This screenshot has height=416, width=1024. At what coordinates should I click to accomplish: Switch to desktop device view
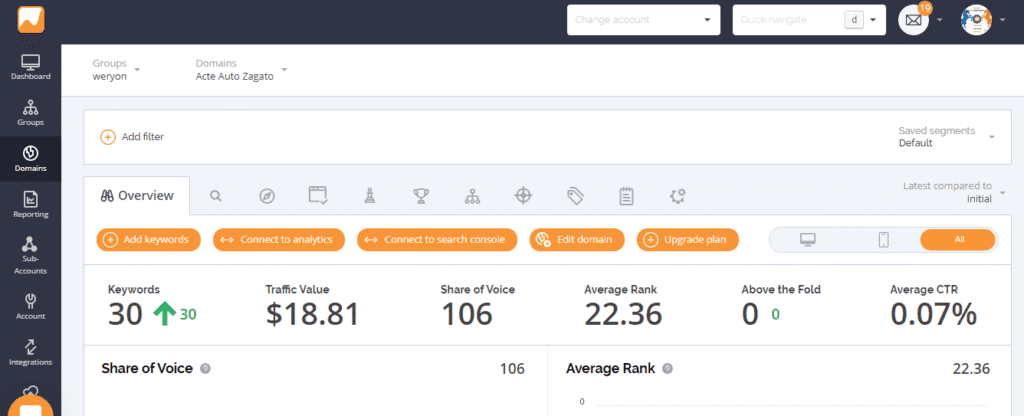coord(807,240)
